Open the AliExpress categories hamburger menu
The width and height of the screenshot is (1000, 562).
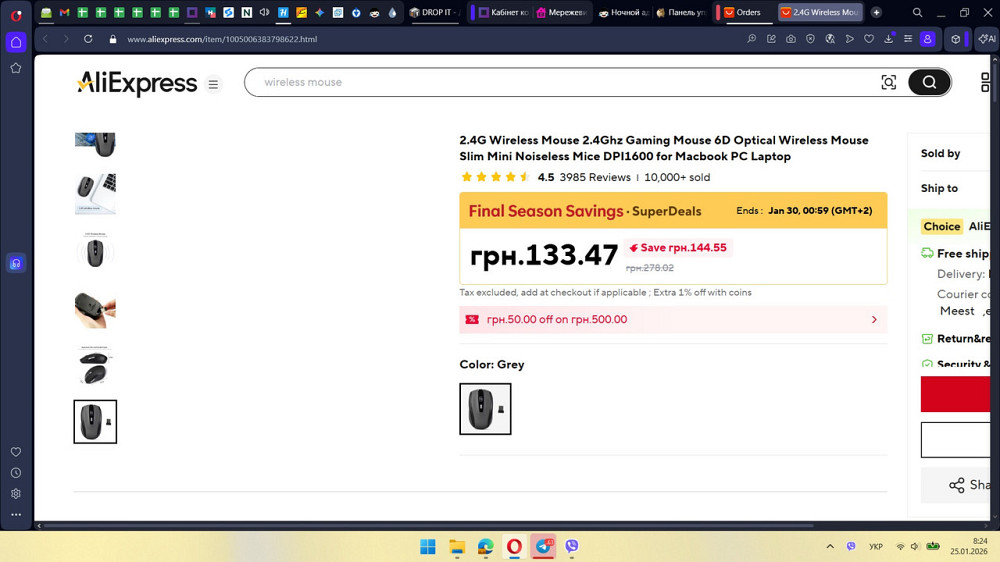[x=213, y=84]
